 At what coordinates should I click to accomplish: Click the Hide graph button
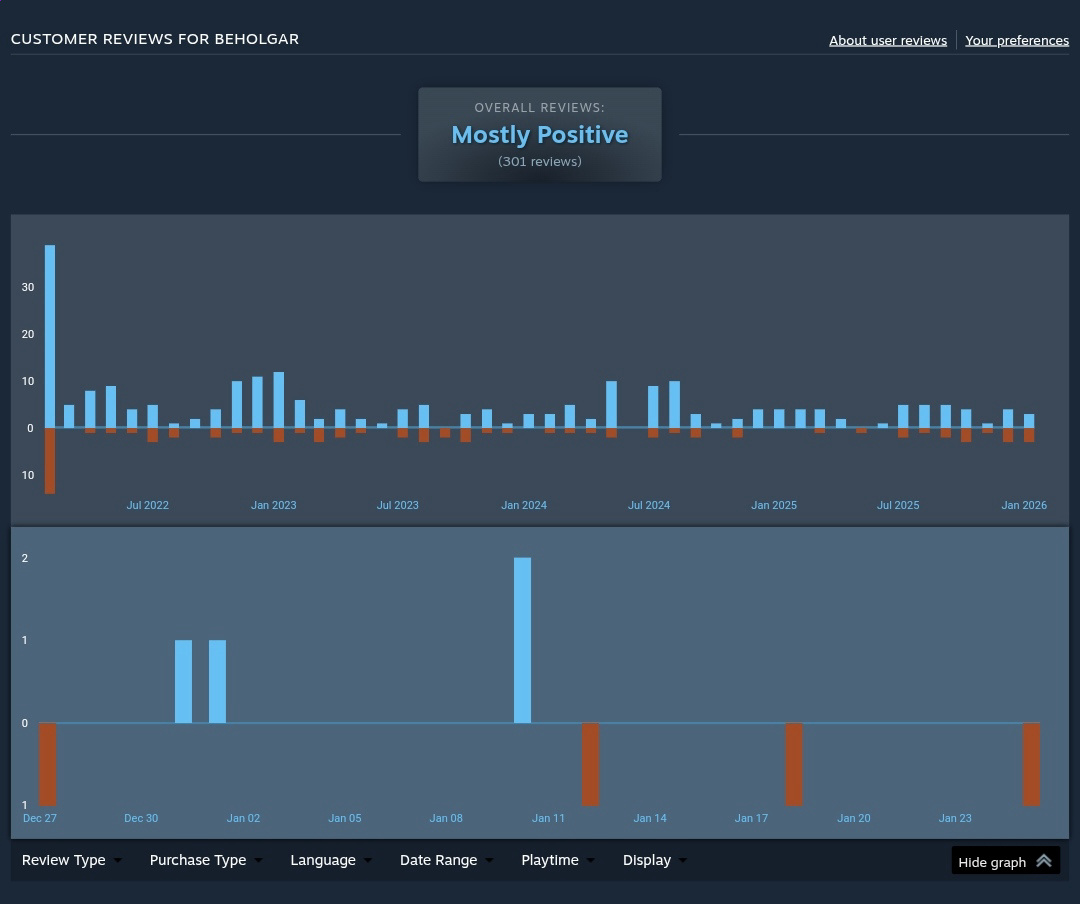pyautogui.click(x=1005, y=861)
